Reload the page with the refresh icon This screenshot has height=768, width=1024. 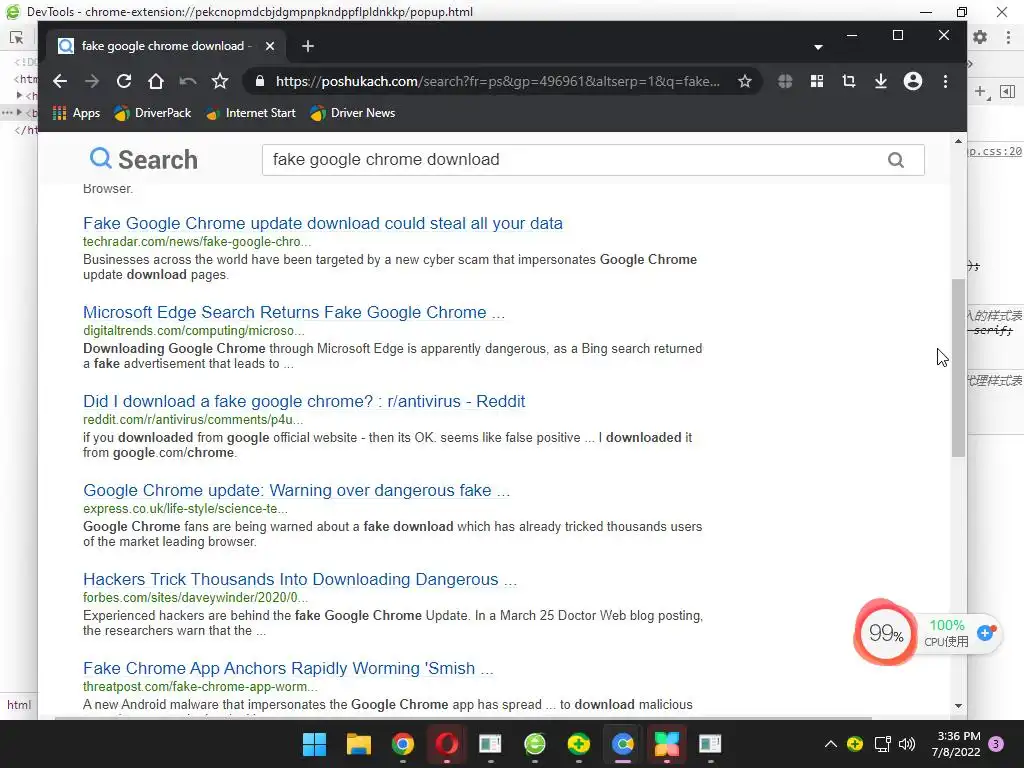tap(124, 81)
